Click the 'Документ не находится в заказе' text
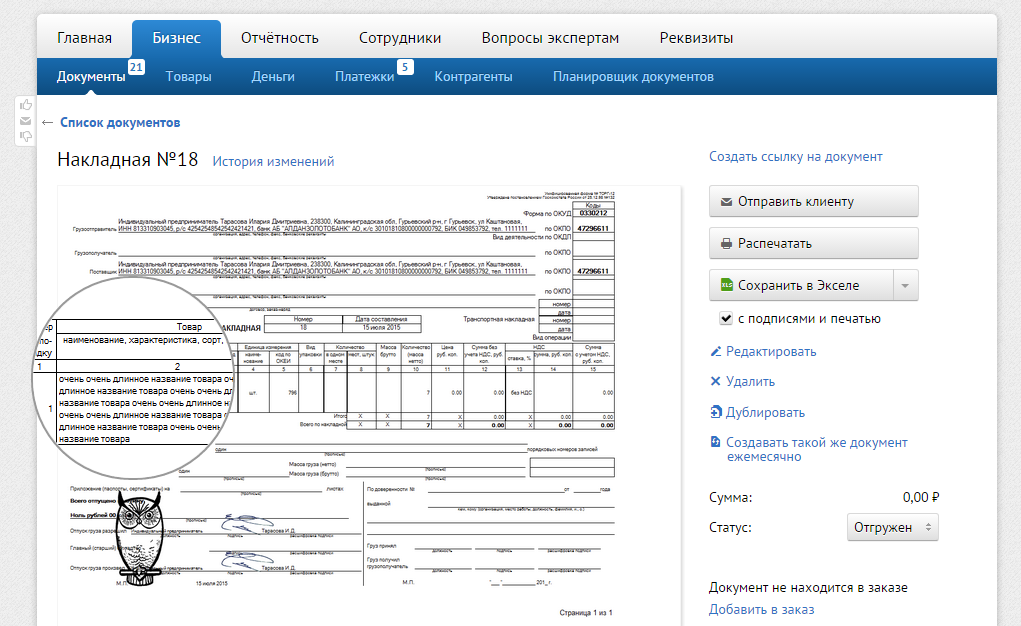Image resolution: width=1021 pixels, height=626 pixels. click(x=808, y=588)
